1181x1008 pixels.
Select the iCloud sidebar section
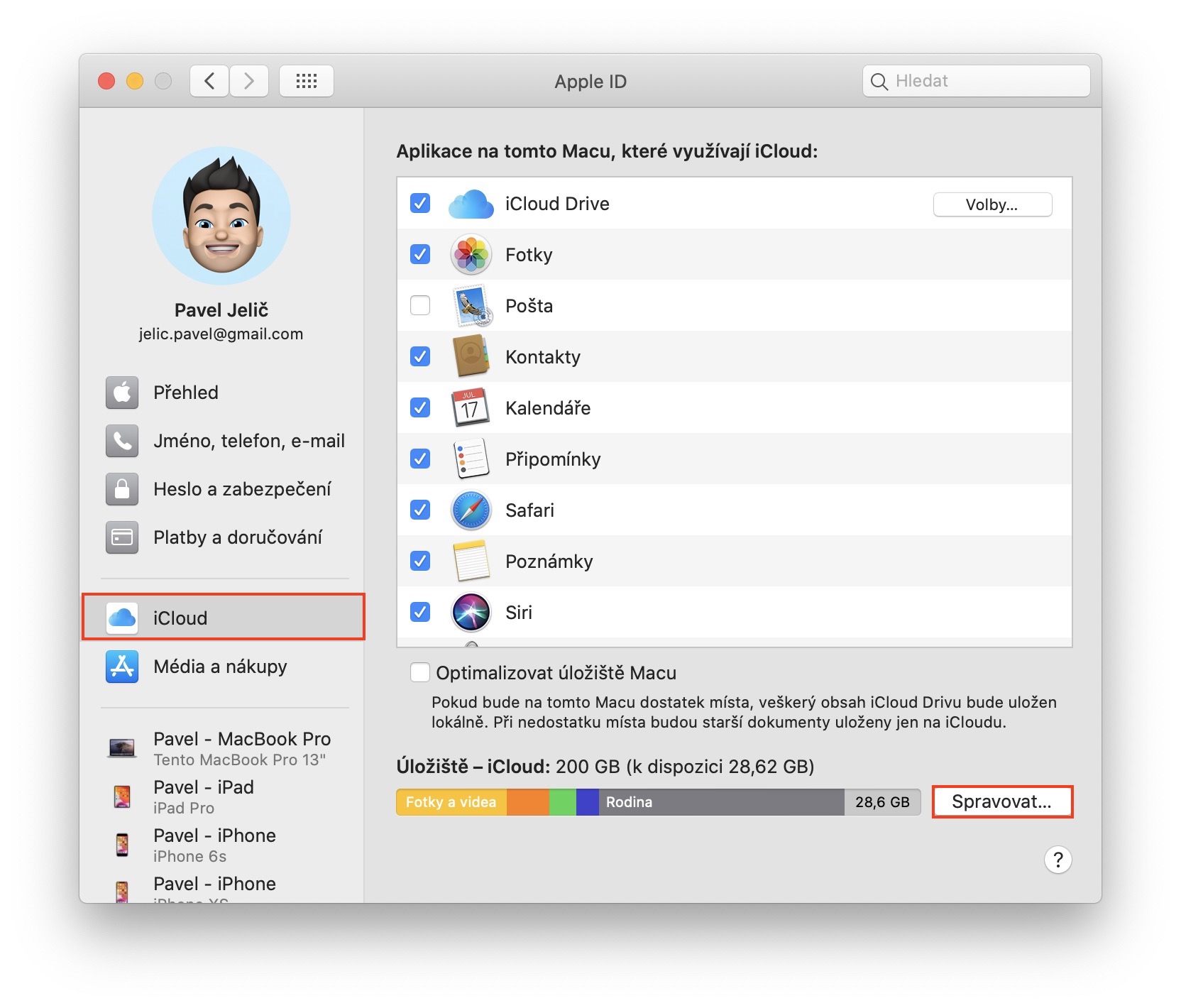coord(223,618)
